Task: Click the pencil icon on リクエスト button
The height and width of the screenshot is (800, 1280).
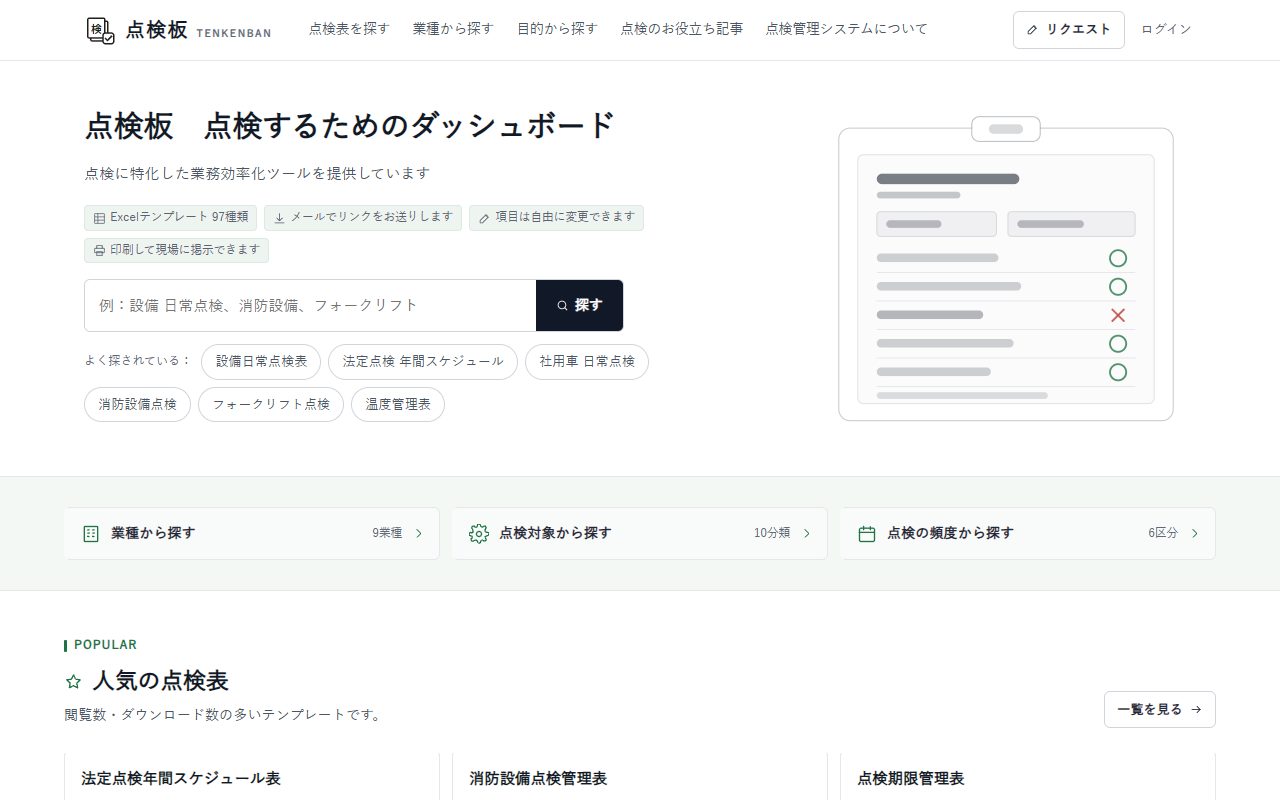Action: pyautogui.click(x=1033, y=30)
